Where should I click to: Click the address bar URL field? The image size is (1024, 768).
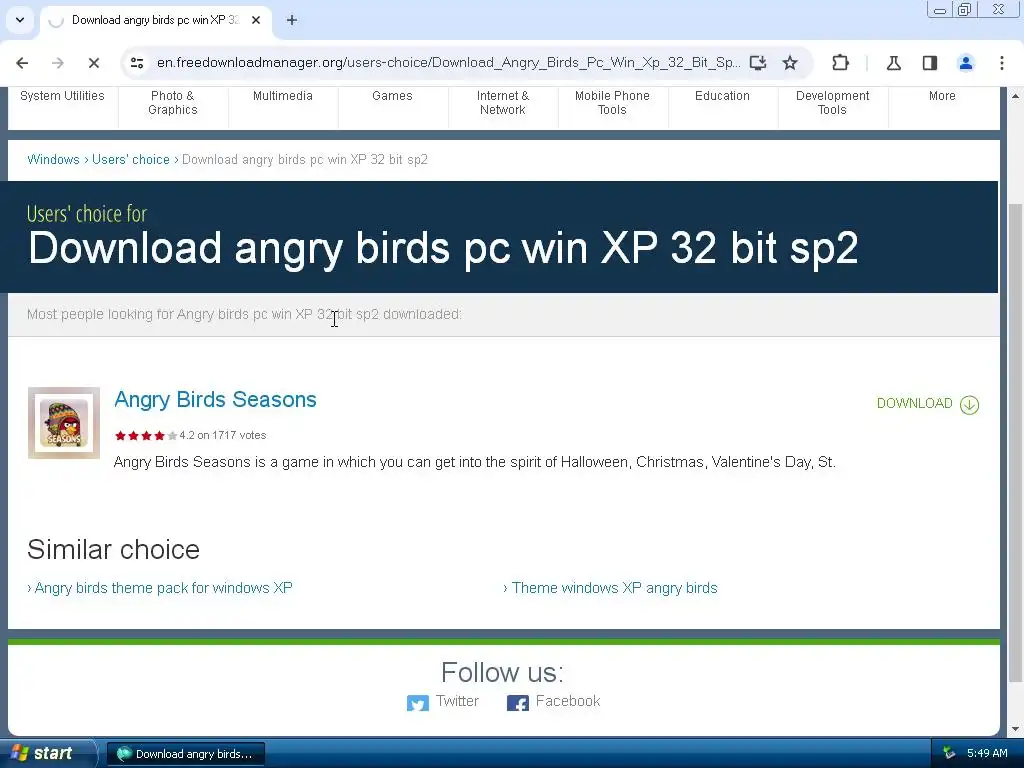point(448,63)
